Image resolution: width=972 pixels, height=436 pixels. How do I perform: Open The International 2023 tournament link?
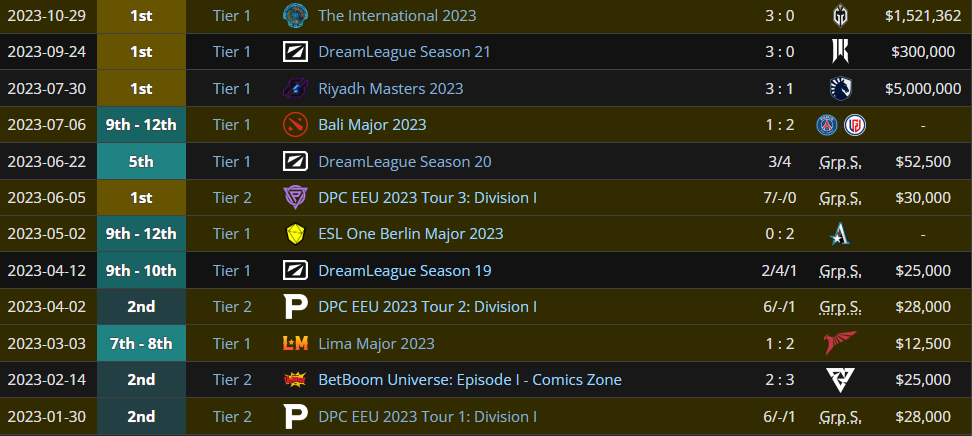[x=397, y=15]
